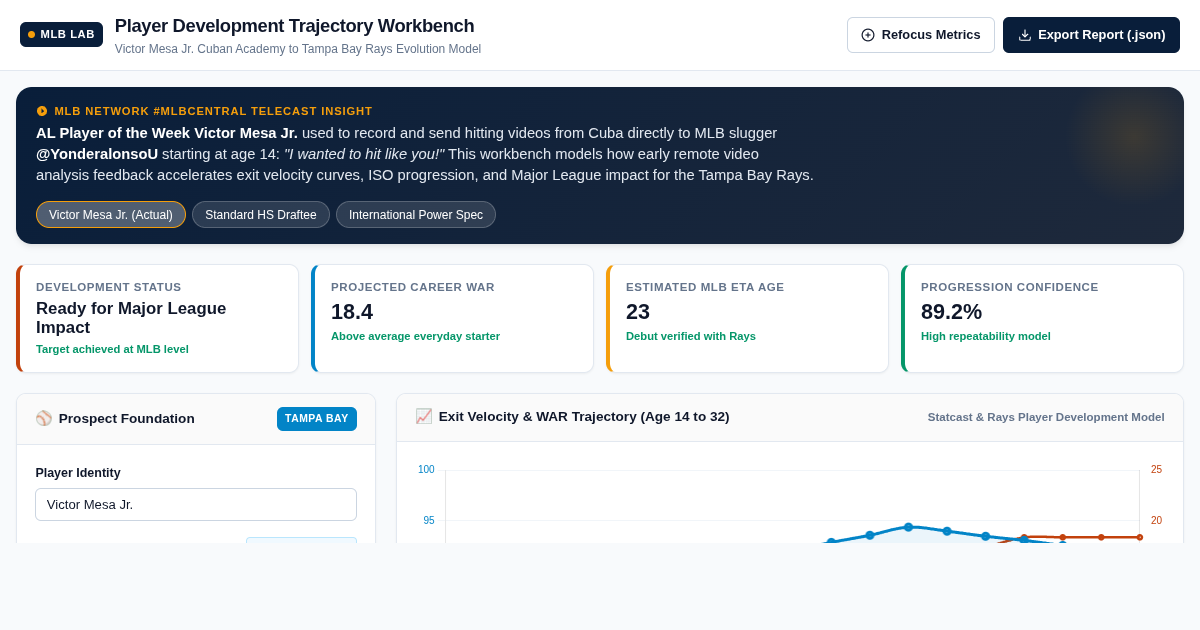1200x630 pixels.
Task: Click the Cuban Academy to Tampa Bay Rays subtitle
Action: (x=298, y=49)
